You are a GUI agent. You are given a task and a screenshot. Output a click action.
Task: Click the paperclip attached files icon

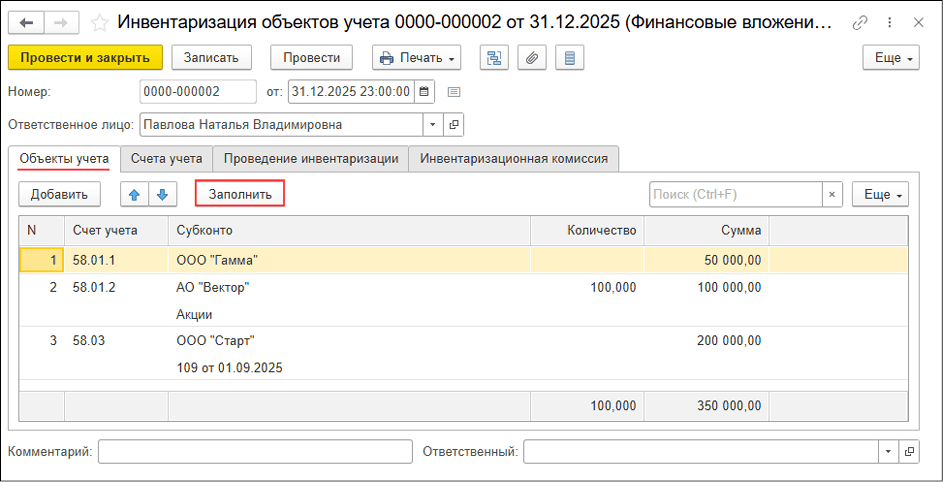click(x=532, y=58)
